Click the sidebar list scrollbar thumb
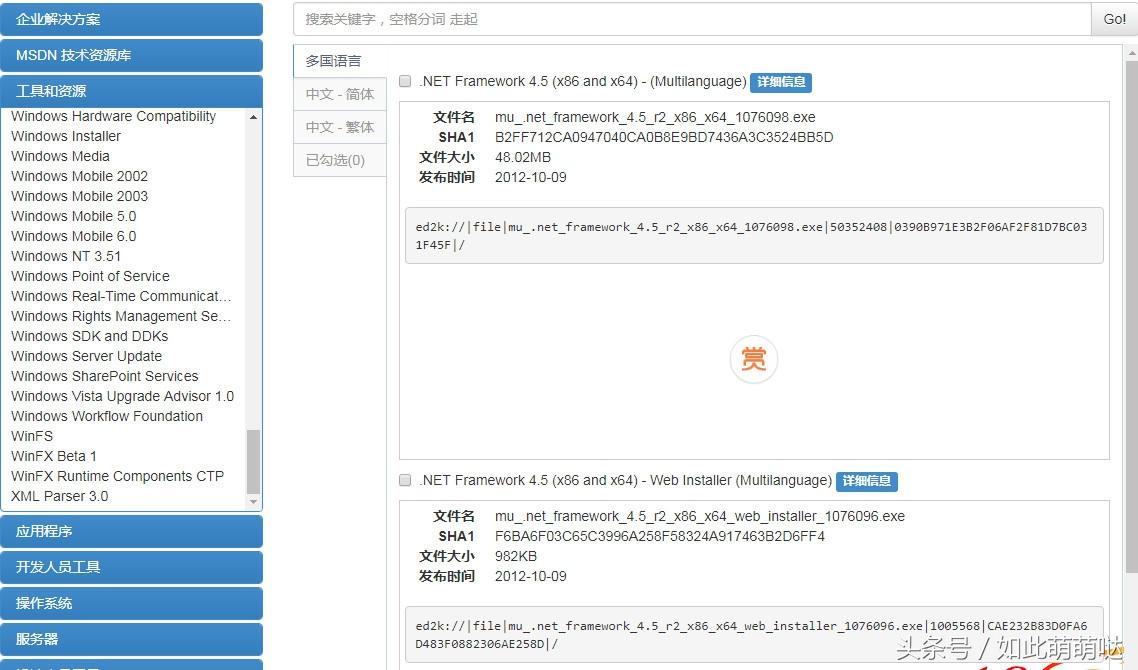 coord(253,462)
